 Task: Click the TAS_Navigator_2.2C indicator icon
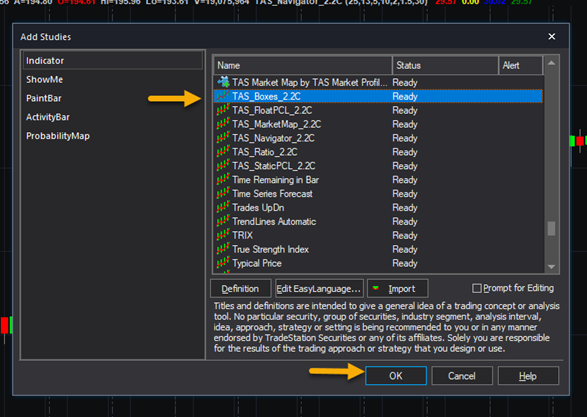(223, 137)
